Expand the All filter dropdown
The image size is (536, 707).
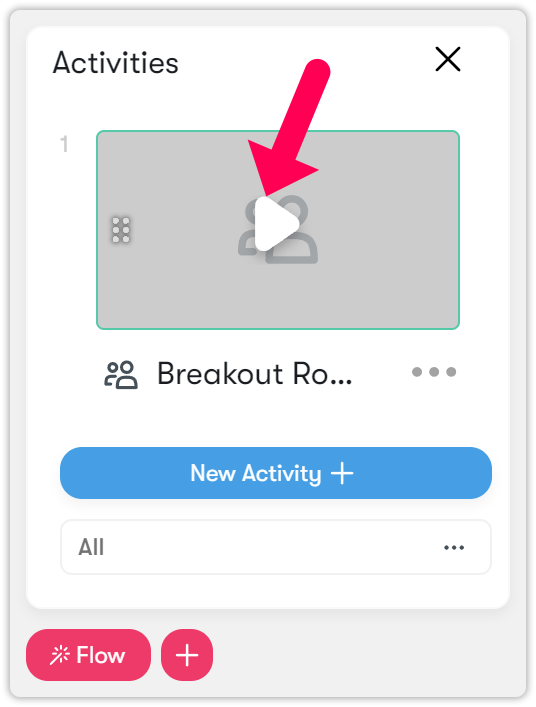tap(276, 547)
